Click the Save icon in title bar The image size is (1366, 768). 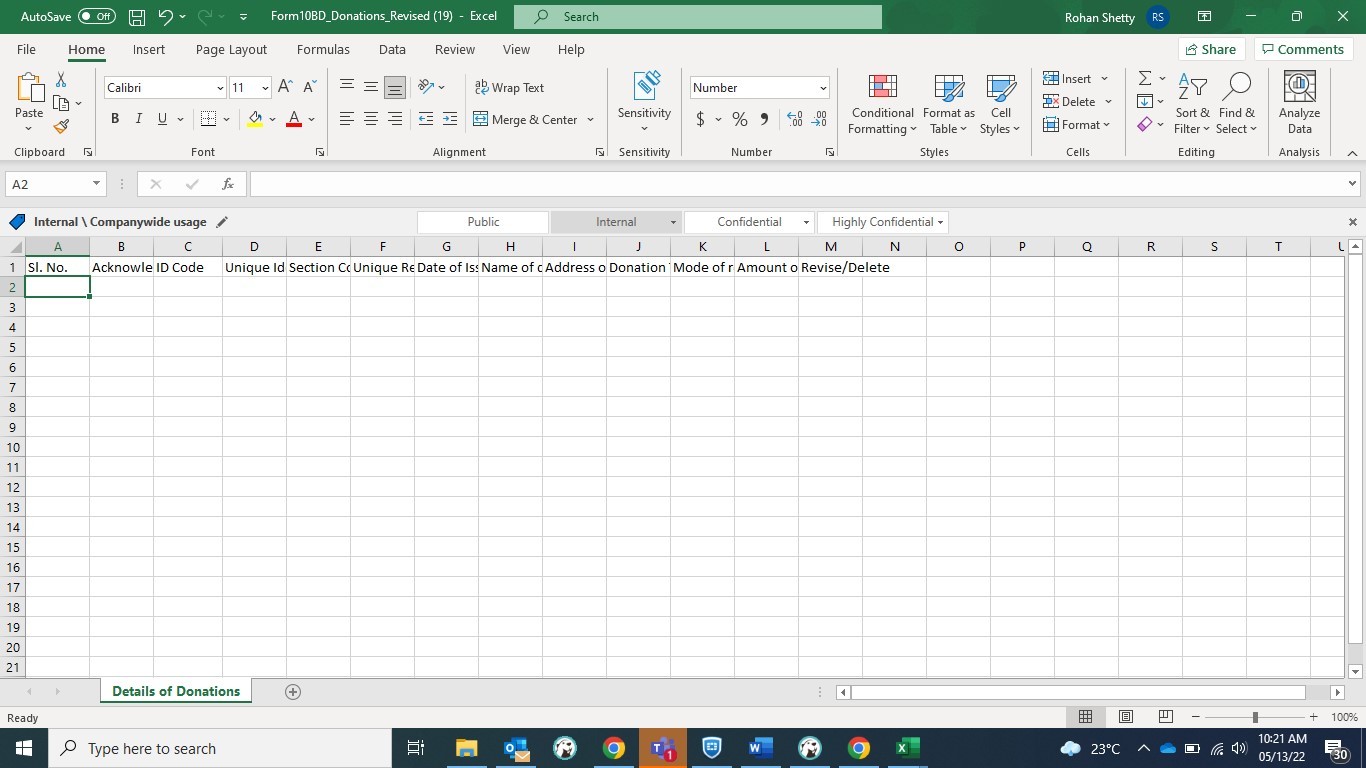[137, 17]
